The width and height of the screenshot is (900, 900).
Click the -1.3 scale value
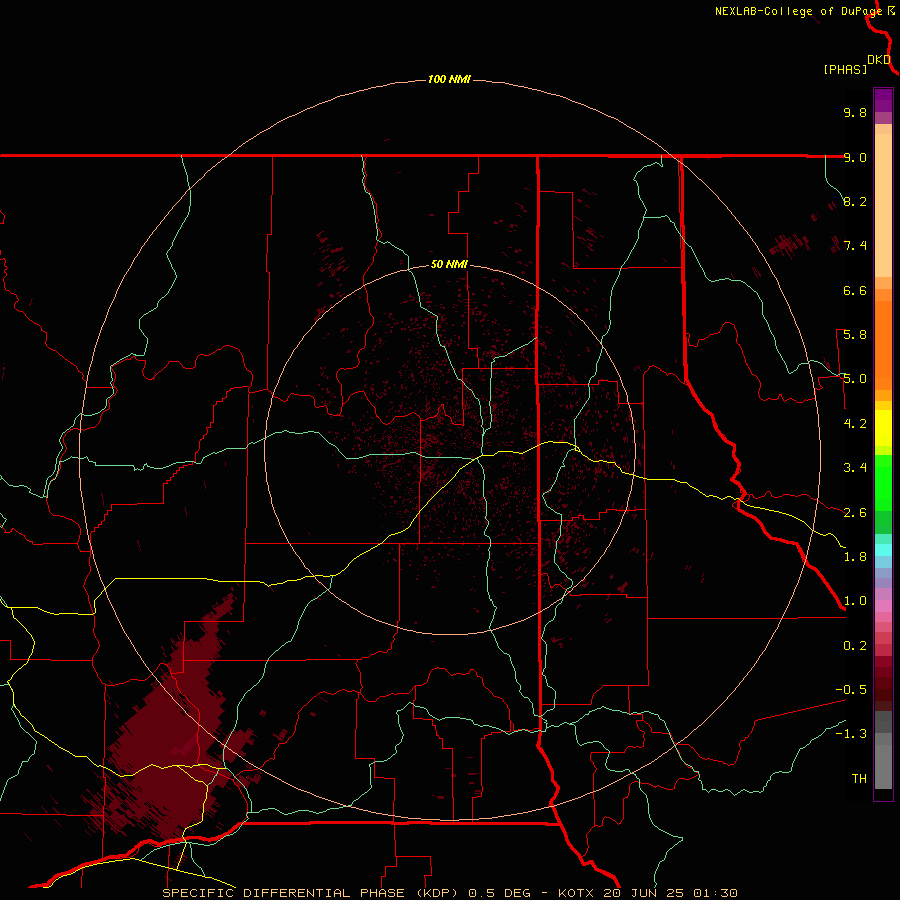851,734
